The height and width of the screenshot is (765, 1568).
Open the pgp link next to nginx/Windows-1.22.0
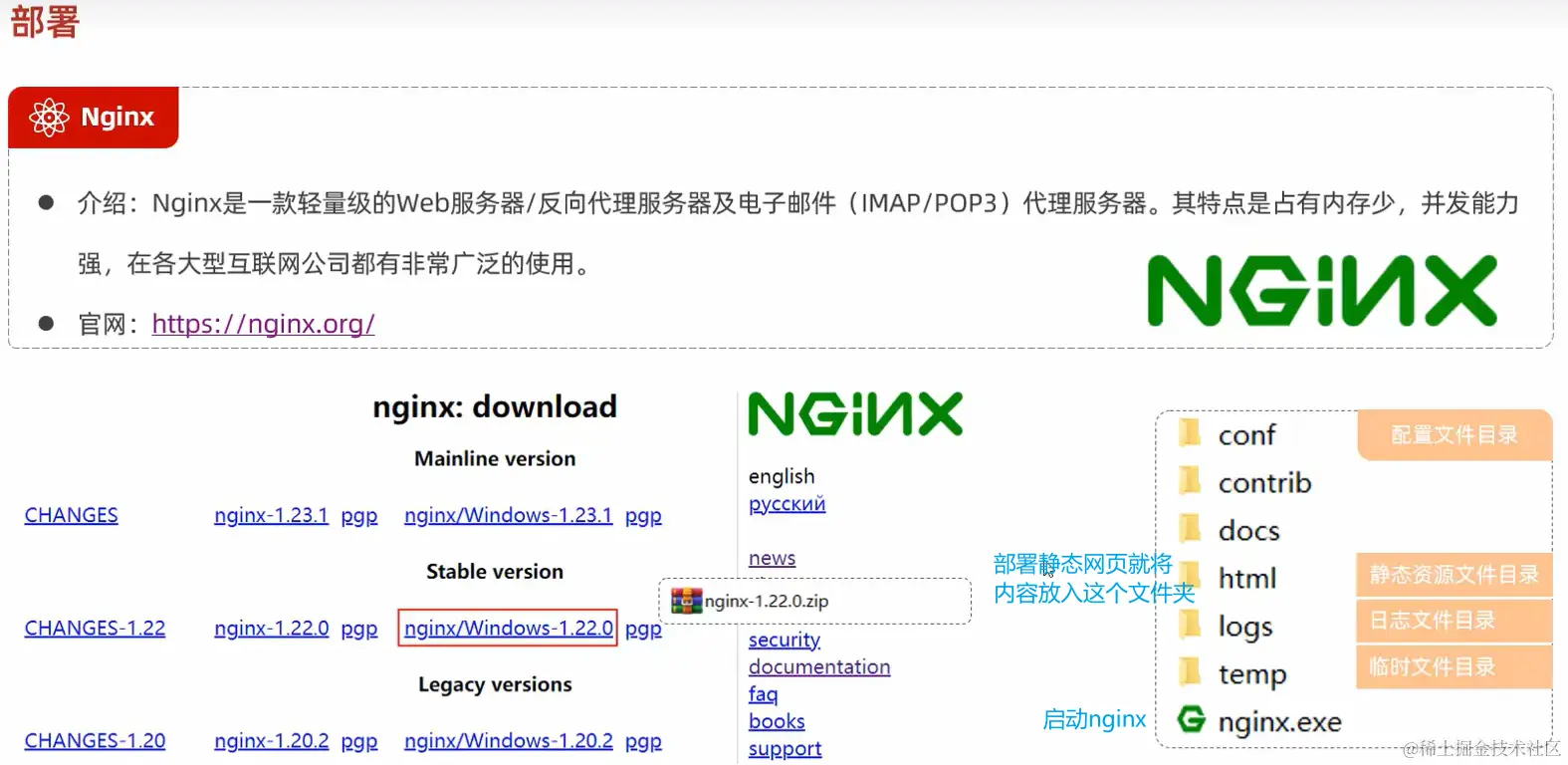[643, 630]
